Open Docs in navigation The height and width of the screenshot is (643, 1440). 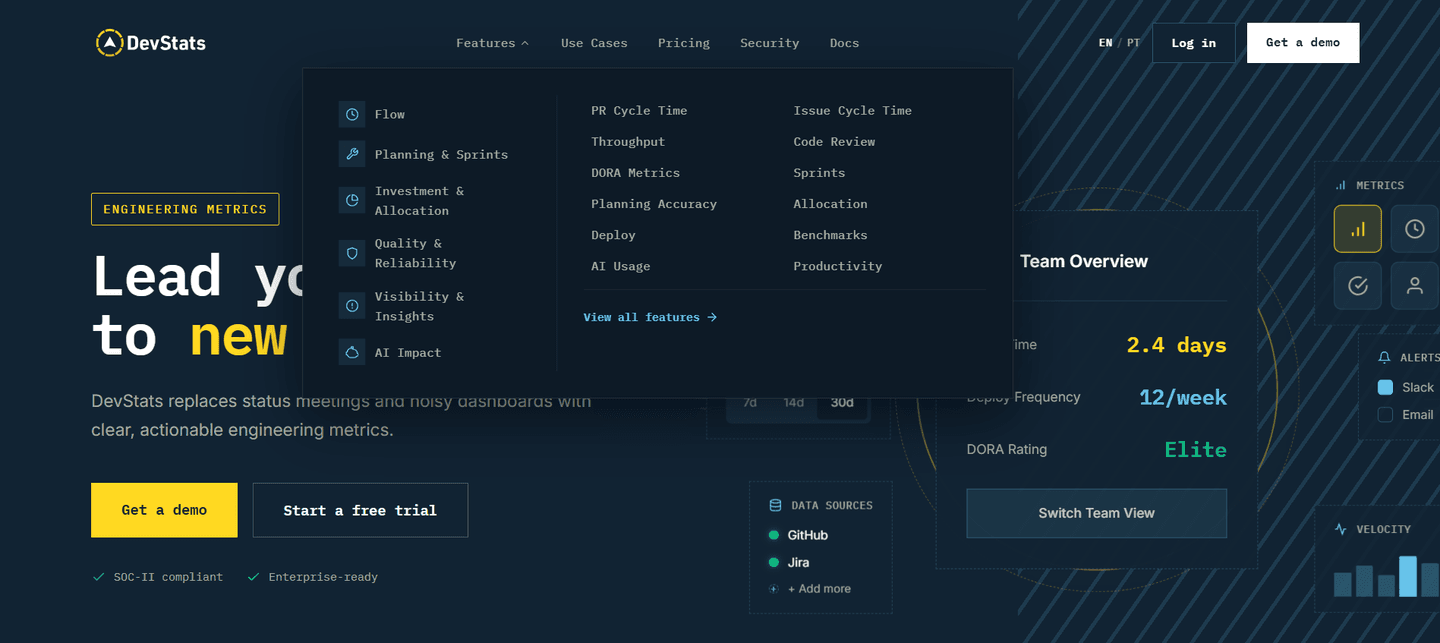pos(844,43)
